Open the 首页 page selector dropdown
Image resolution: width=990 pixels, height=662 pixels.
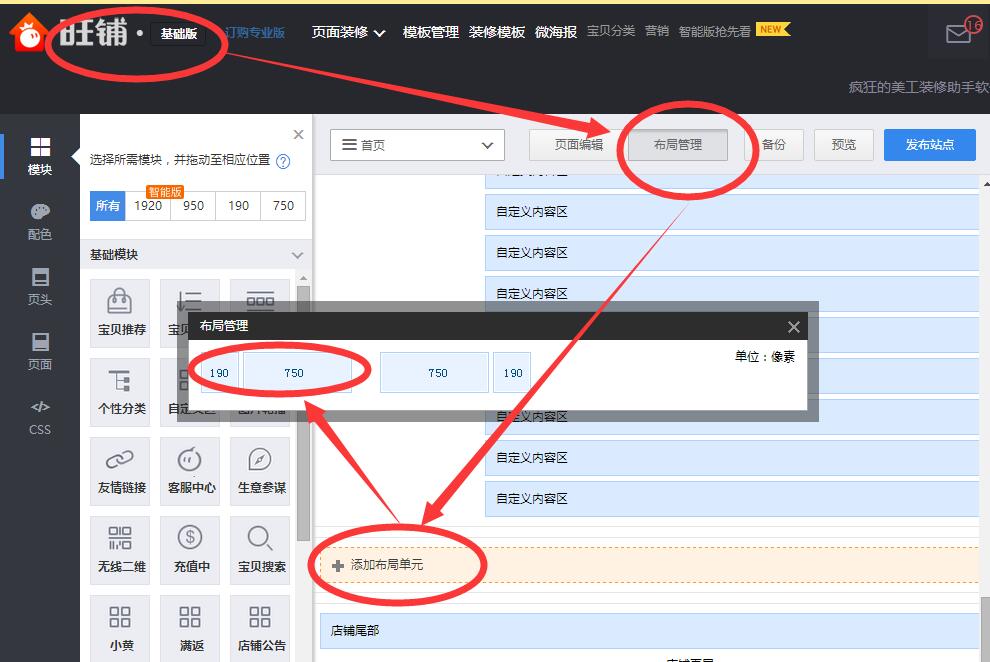click(417, 145)
